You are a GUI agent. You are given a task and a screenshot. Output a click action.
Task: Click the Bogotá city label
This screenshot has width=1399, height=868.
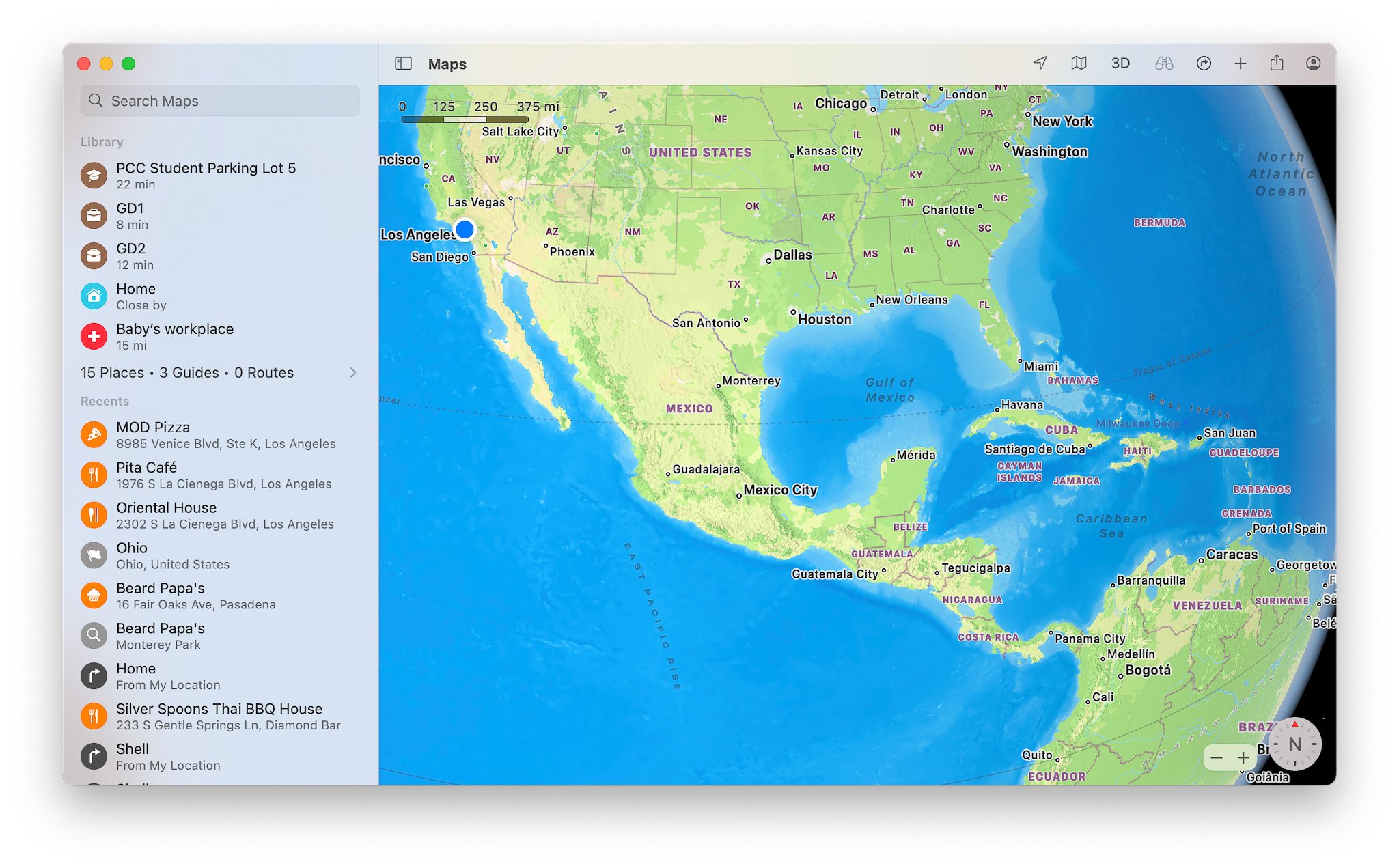pos(1148,670)
